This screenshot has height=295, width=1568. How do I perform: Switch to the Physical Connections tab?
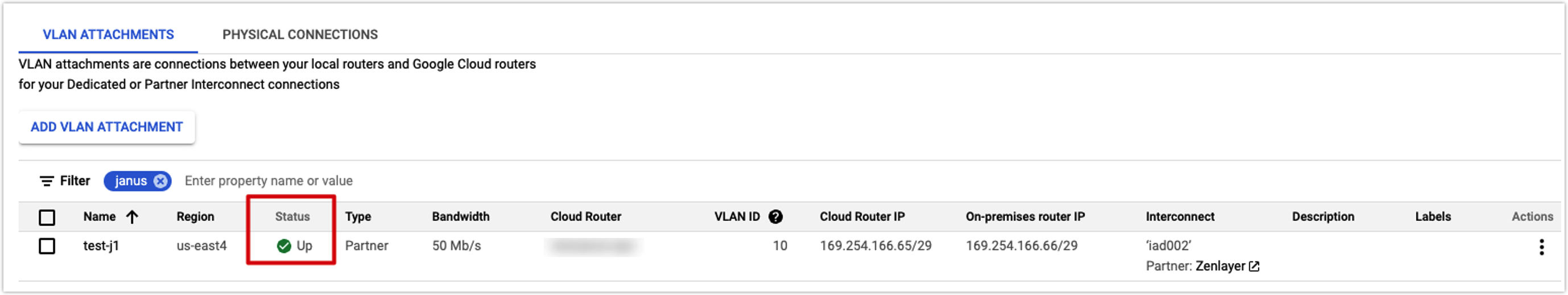click(x=300, y=35)
